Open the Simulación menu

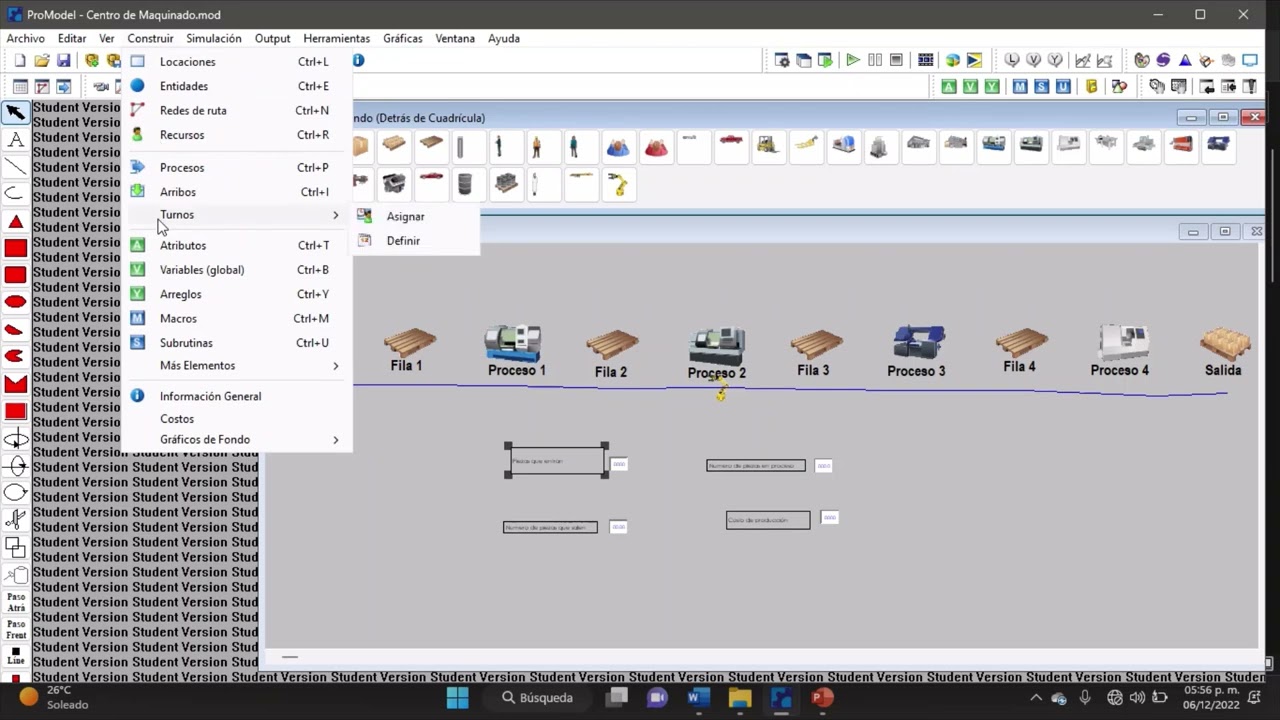214,38
